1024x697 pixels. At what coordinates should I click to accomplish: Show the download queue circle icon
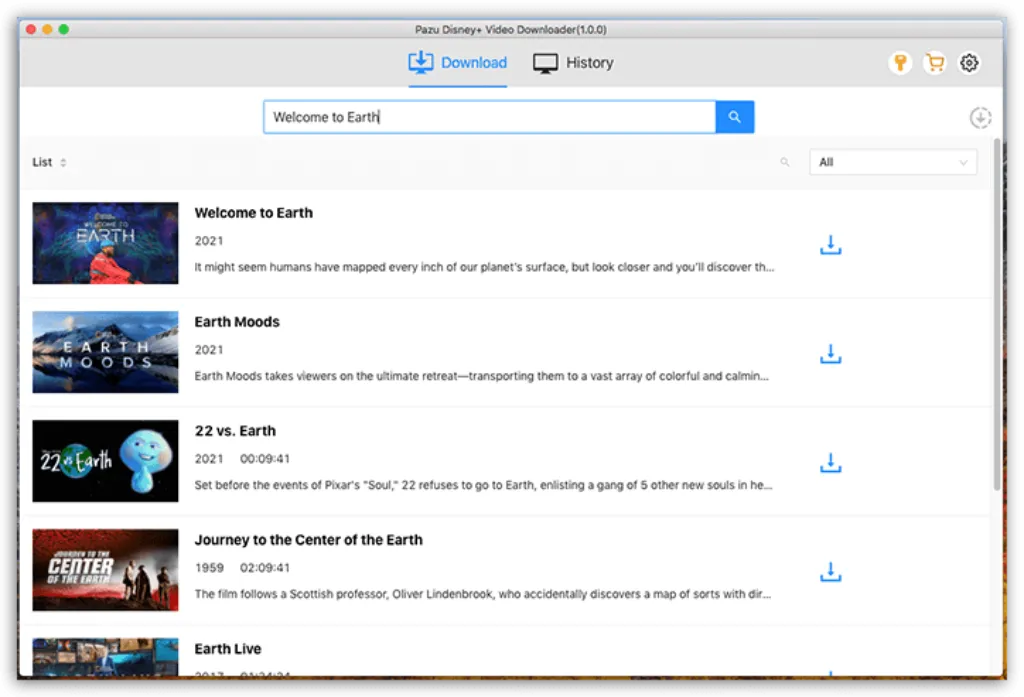980,118
